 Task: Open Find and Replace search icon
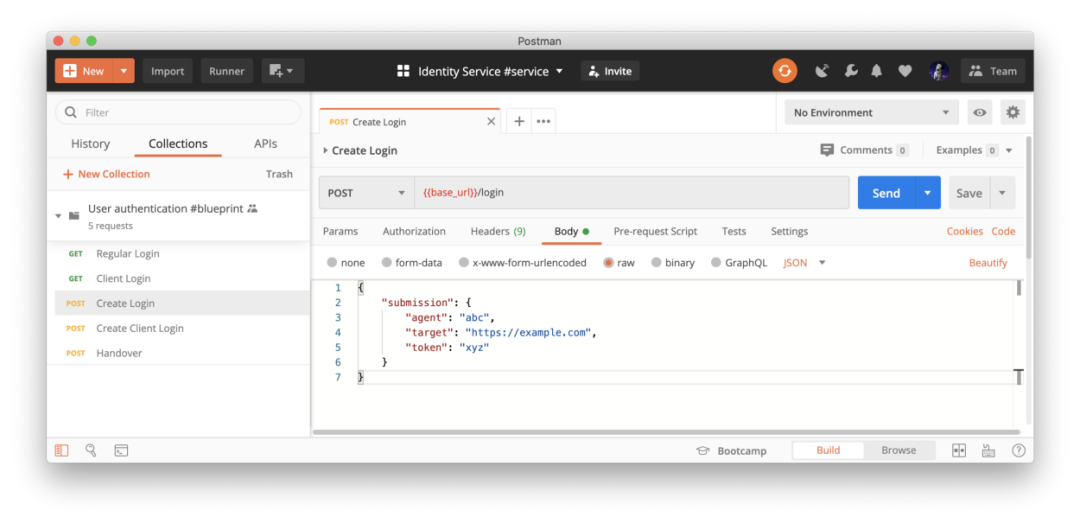tap(91, 451)
